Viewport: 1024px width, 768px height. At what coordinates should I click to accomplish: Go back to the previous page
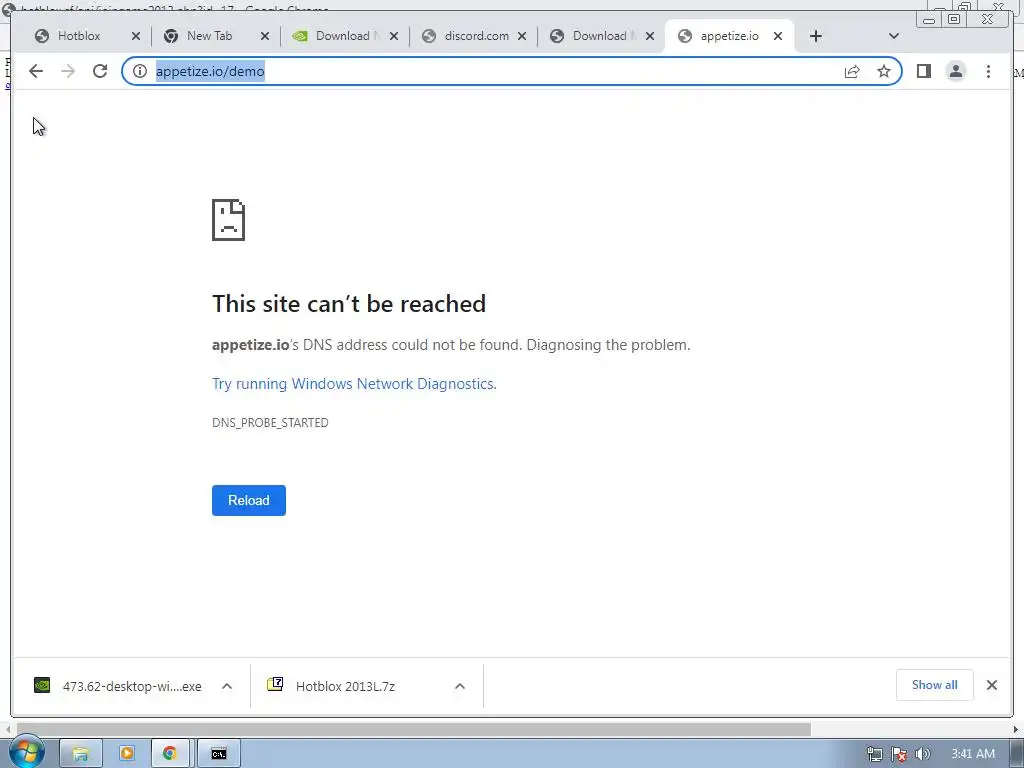pyautogui.click(x=36, y=71)
